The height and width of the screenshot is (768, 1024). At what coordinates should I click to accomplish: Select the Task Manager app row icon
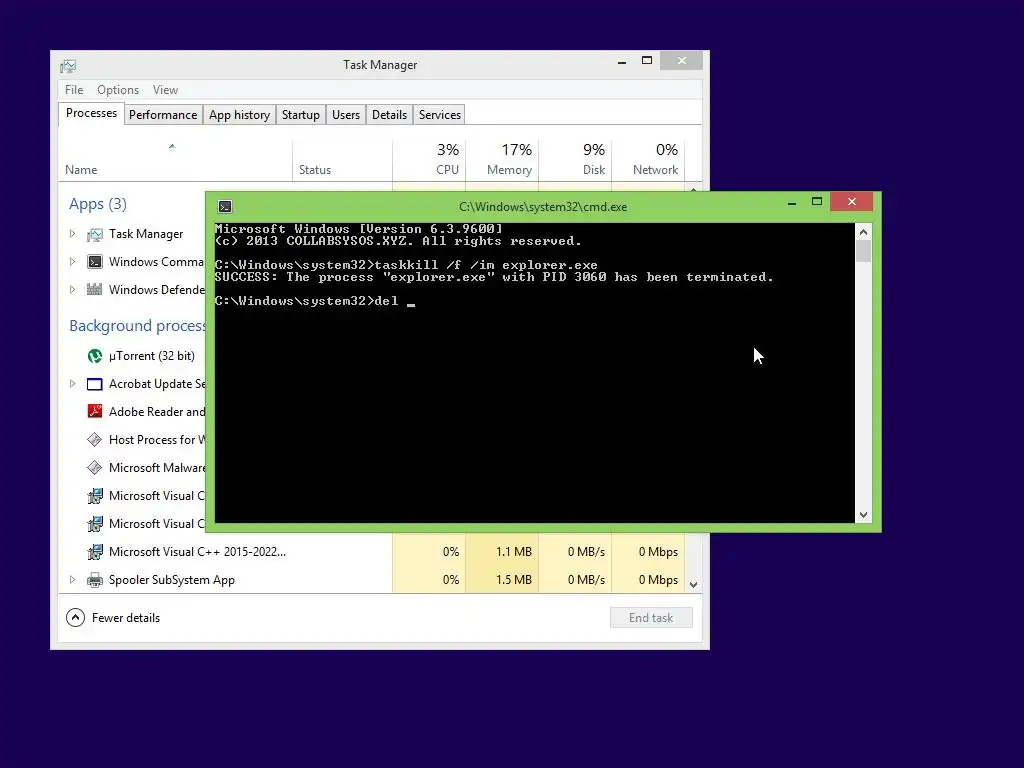tap(95, 234)
